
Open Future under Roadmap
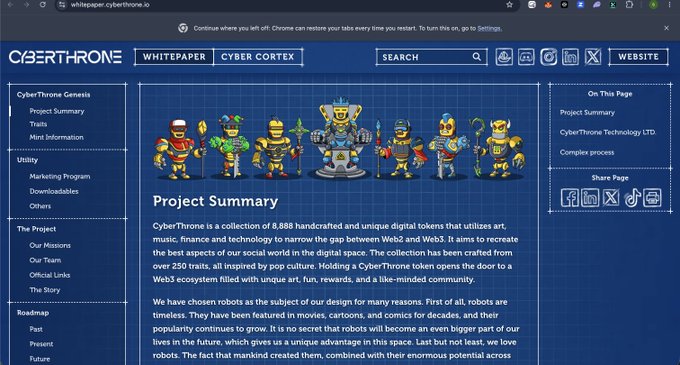[39, 358]
